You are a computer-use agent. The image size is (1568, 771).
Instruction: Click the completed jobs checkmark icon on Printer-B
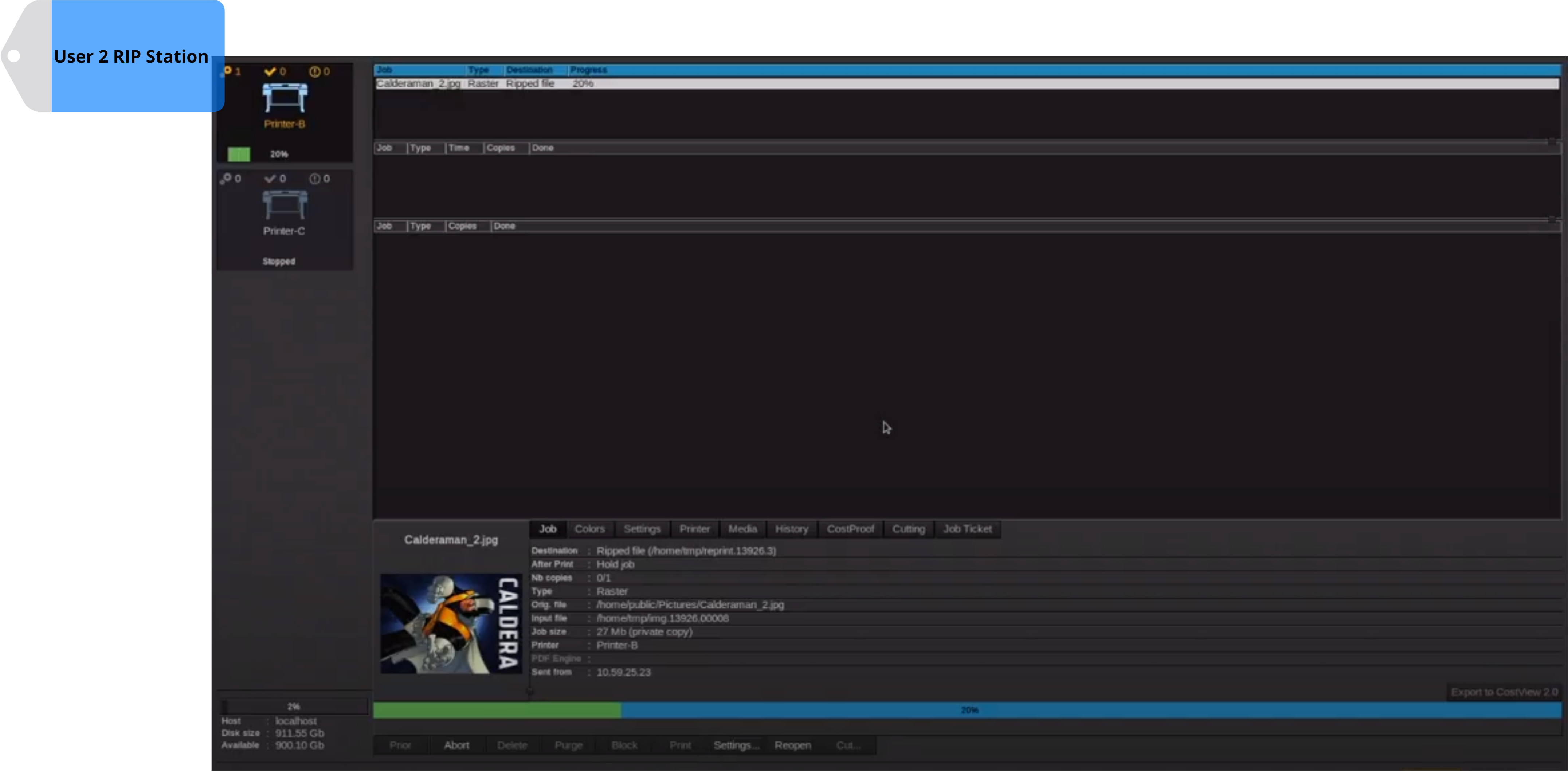(x=271, y=71)
